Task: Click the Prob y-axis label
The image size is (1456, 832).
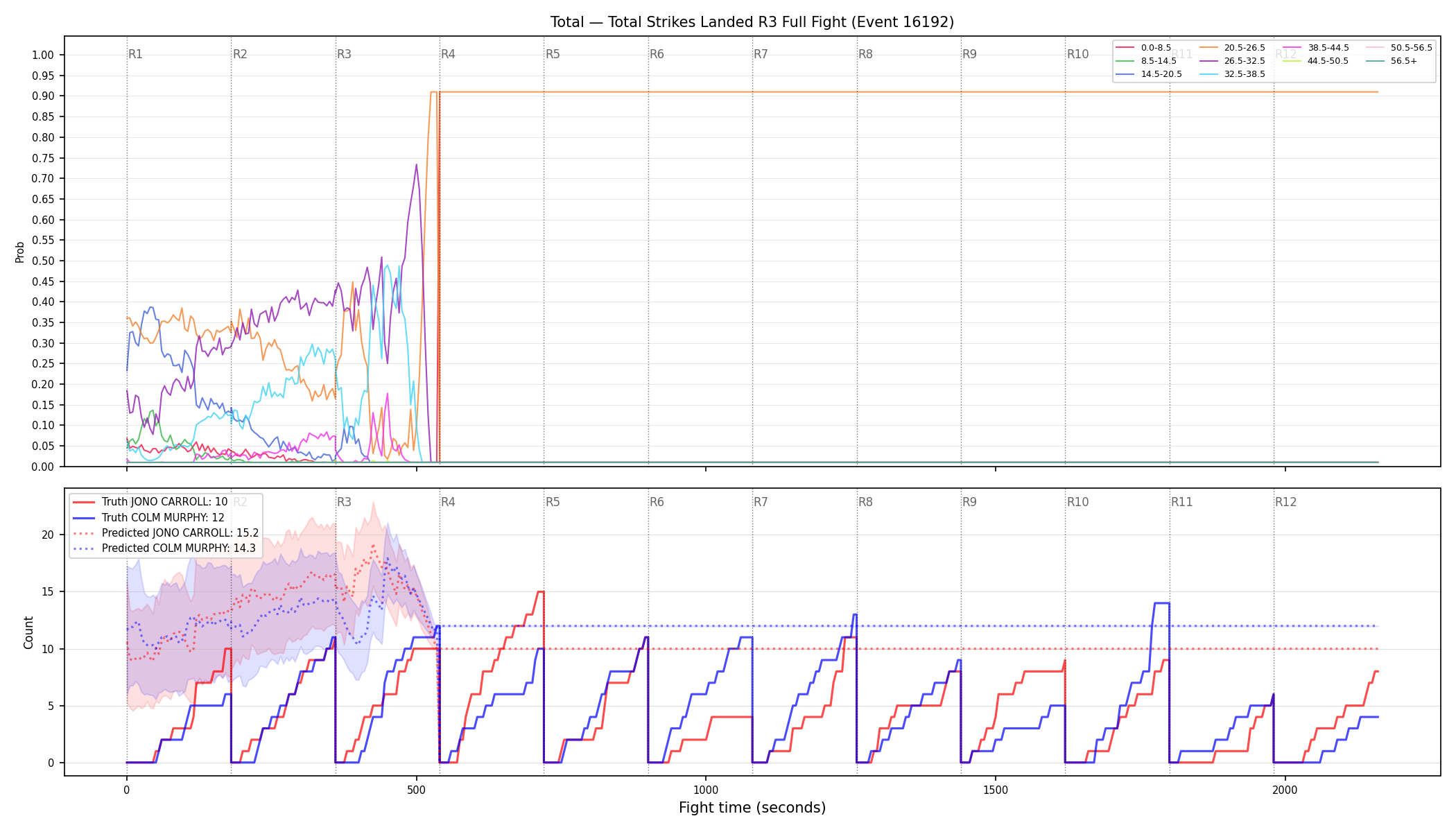Action: 19,252
